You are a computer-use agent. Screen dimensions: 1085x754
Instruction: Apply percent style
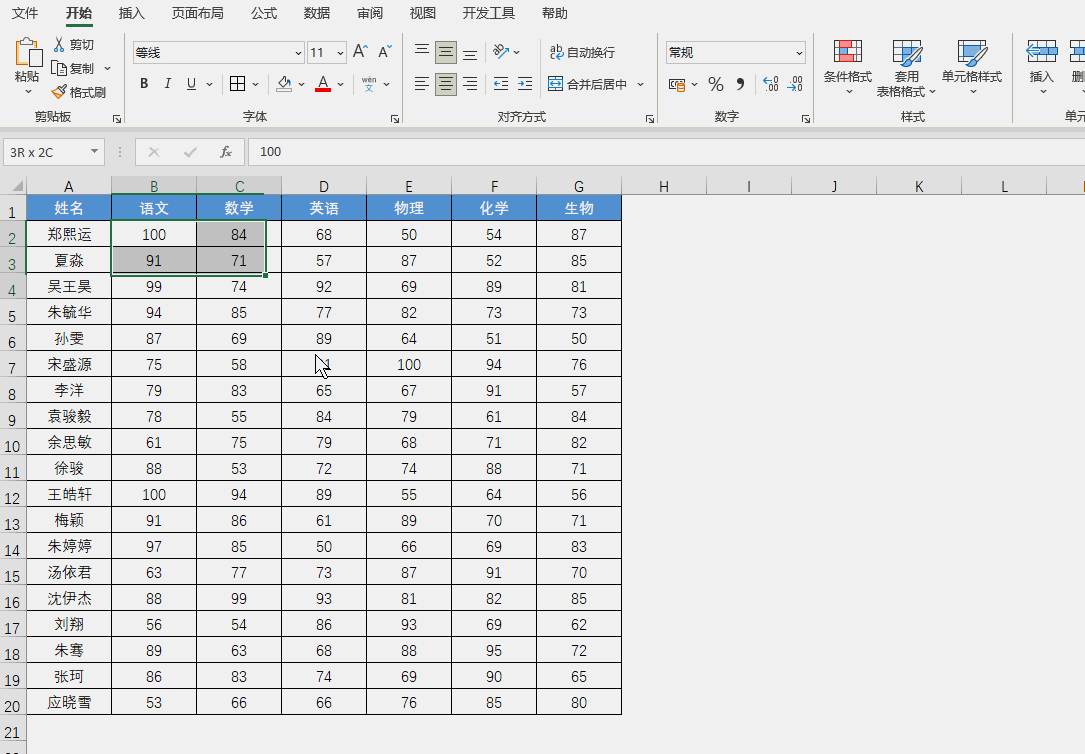(716, 84)
